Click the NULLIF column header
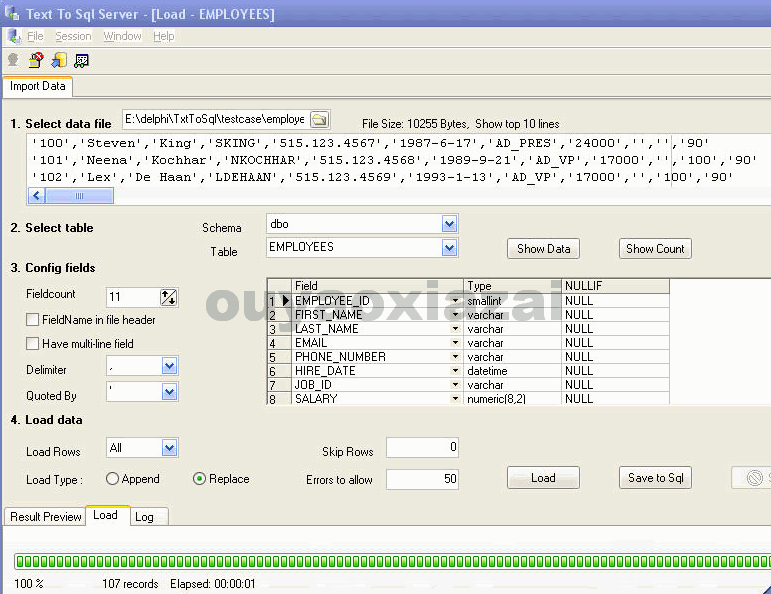Viewport: 771px width, 594px height. click(615, 286)
